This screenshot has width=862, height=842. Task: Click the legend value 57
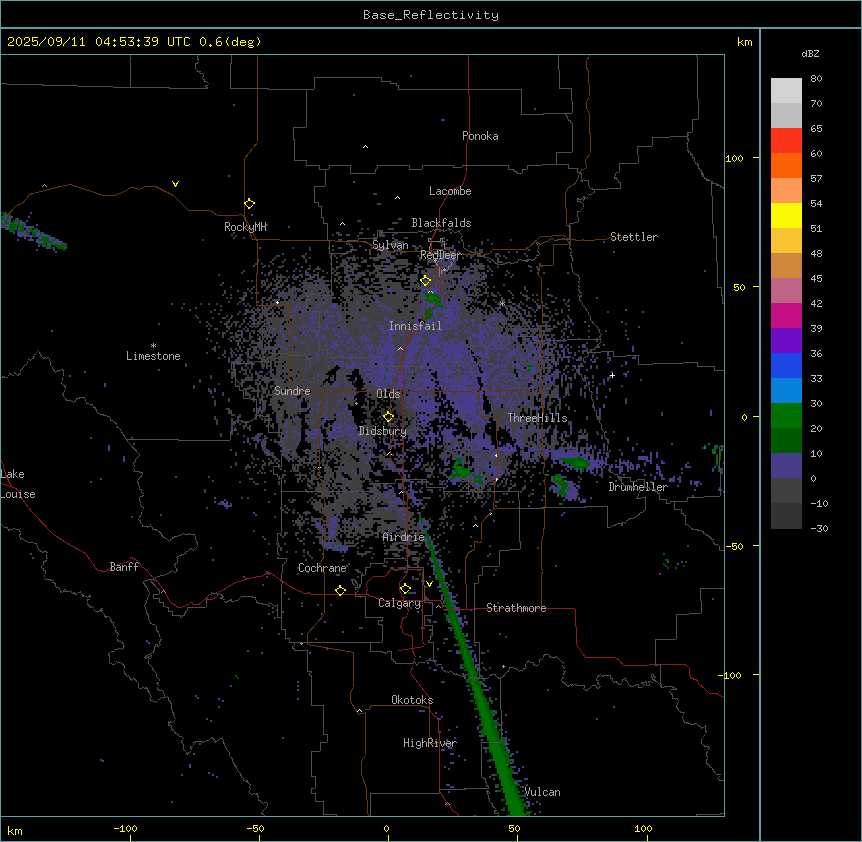pos(816,179)
